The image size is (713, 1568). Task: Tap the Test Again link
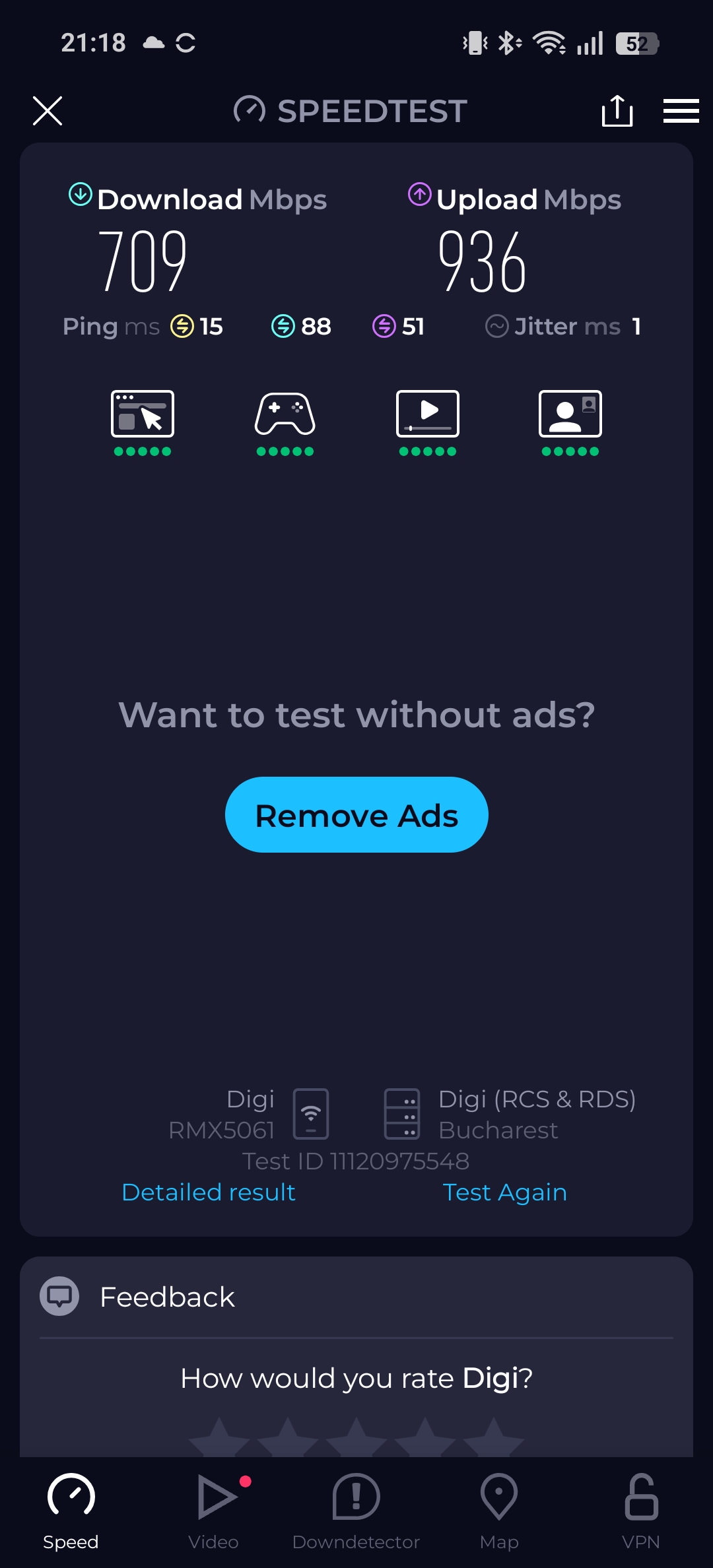click(505, 1192)
